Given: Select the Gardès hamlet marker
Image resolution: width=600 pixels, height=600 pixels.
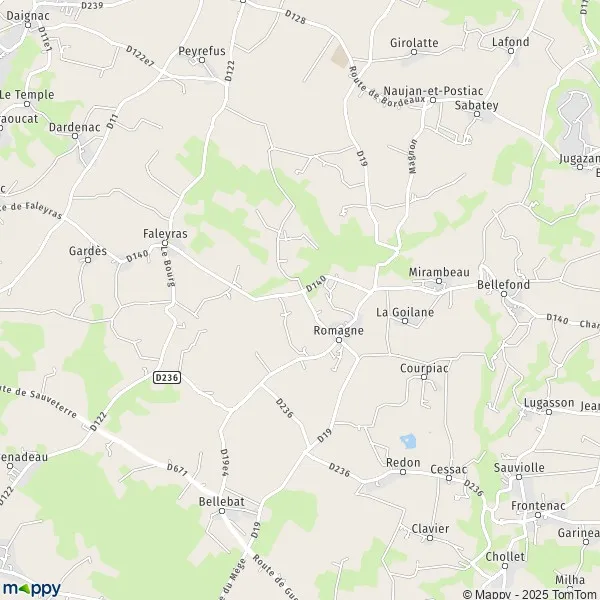Looking at the screenshot, I should (88, 260).
